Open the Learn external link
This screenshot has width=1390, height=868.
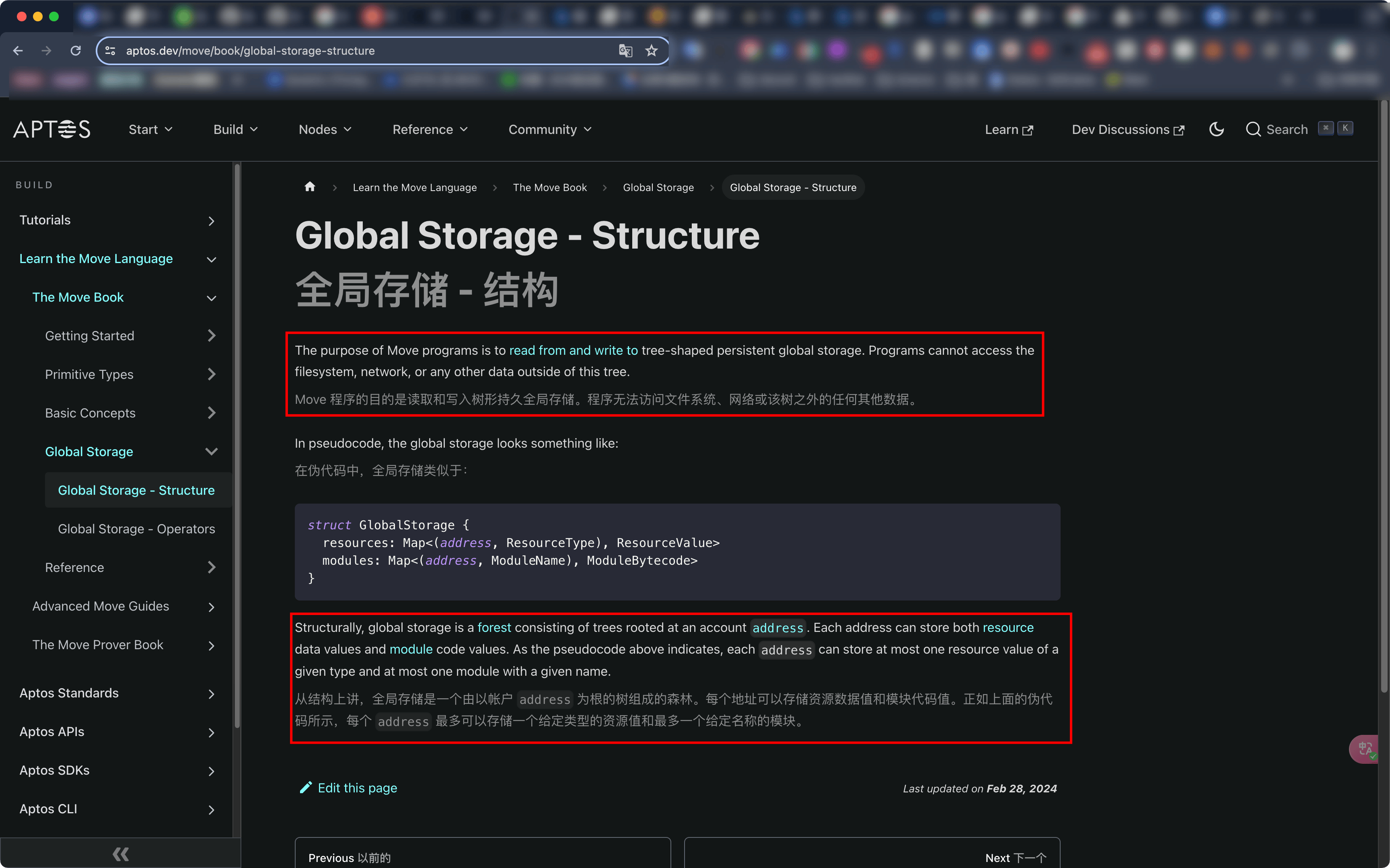[1009, 129]
